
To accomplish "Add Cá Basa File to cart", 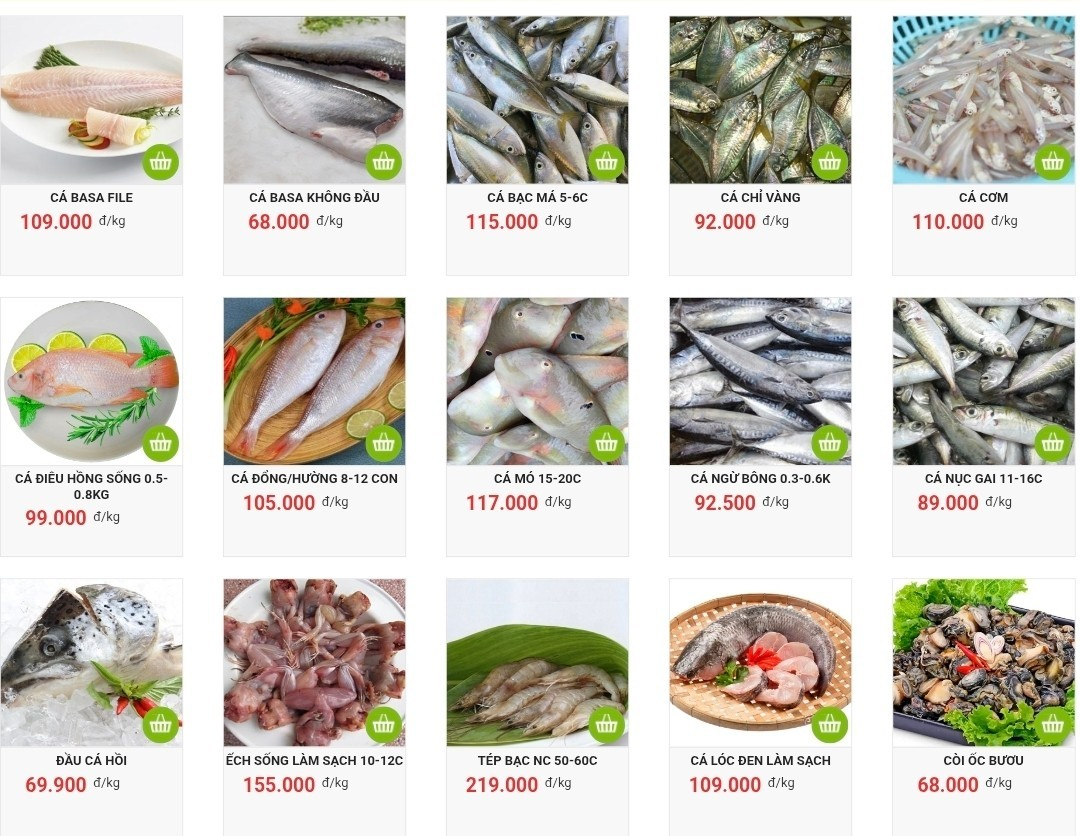I will (160, 162).
